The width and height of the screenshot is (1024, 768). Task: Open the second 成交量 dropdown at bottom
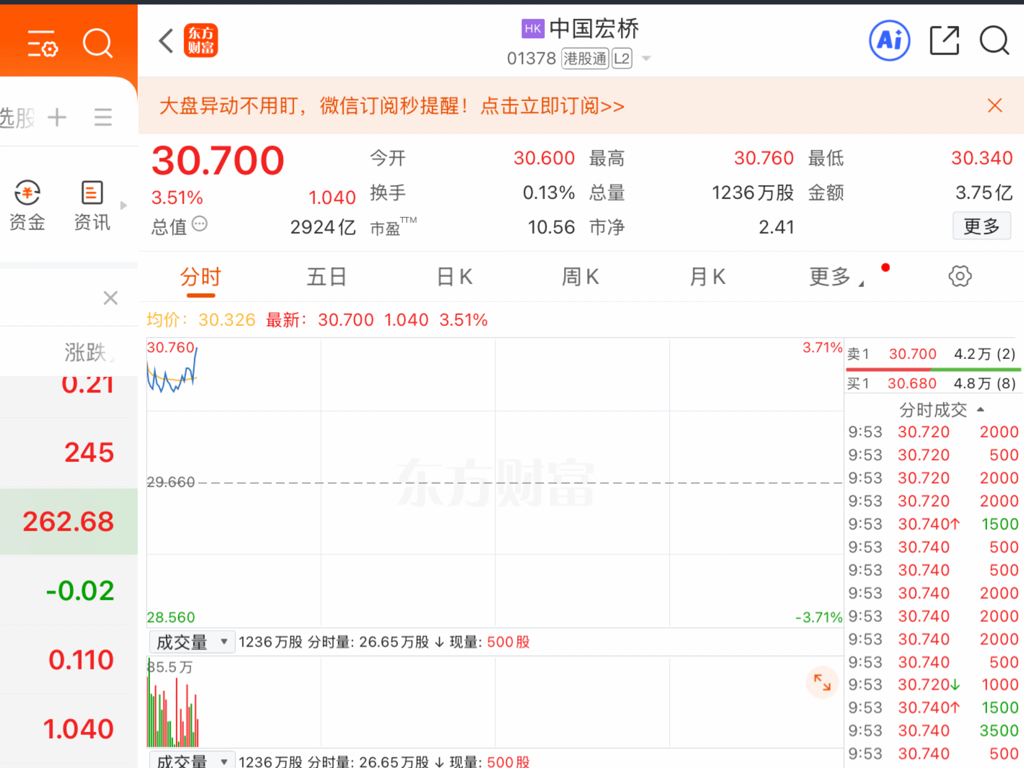tap(191, 760)
